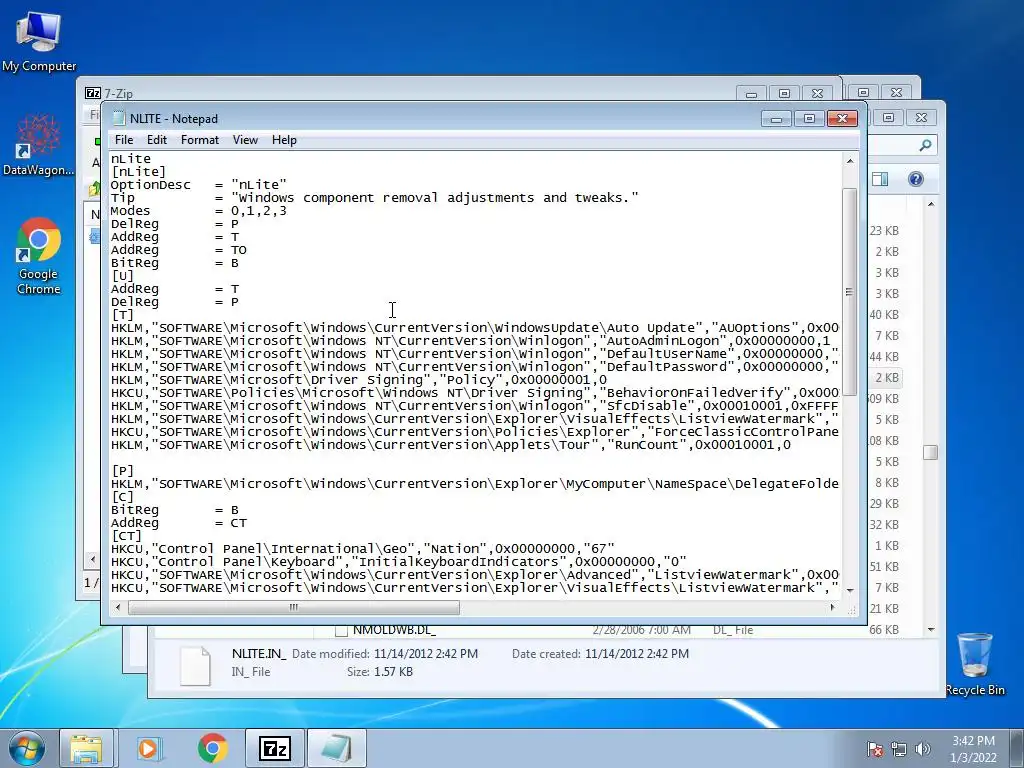Click the Notepad horizontal scrollbar thumb
Screen dimensions: 1024x768
tap(294, 607)
